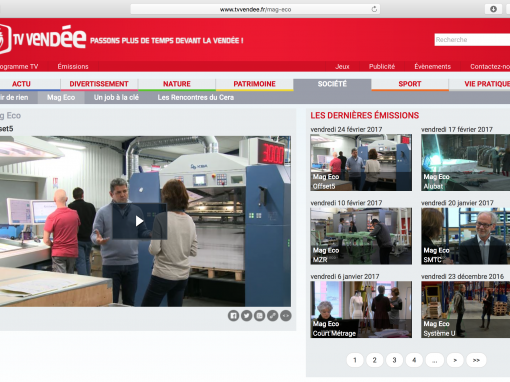Go to page 1 of emissions
This screenshot has width=510, height=382.
coord(355,360)
